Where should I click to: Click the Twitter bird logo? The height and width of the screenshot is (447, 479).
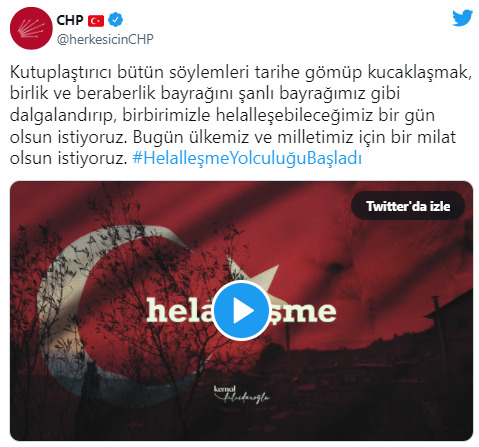463,18
